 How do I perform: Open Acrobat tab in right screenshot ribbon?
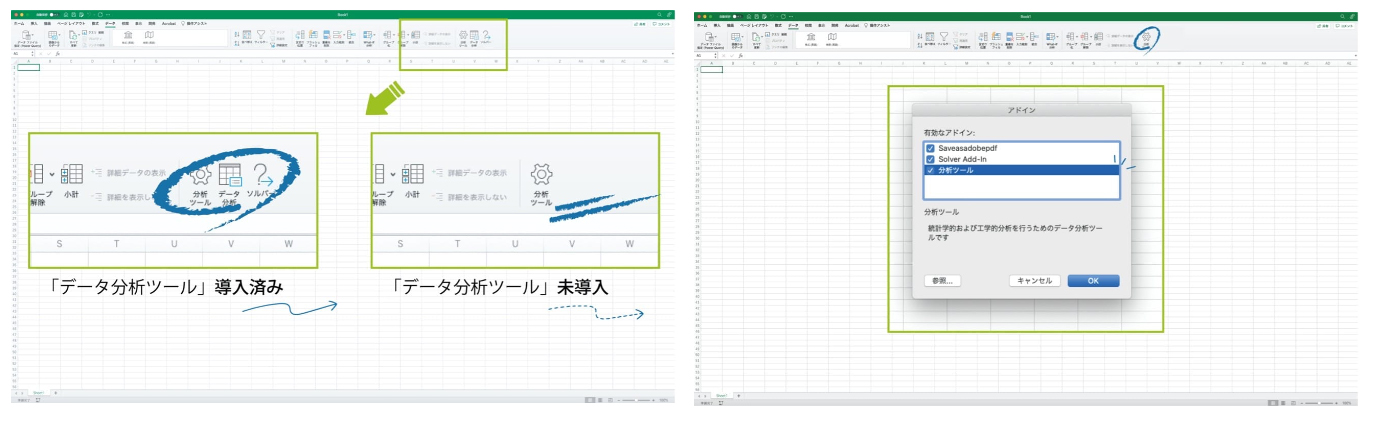point(851,25)
